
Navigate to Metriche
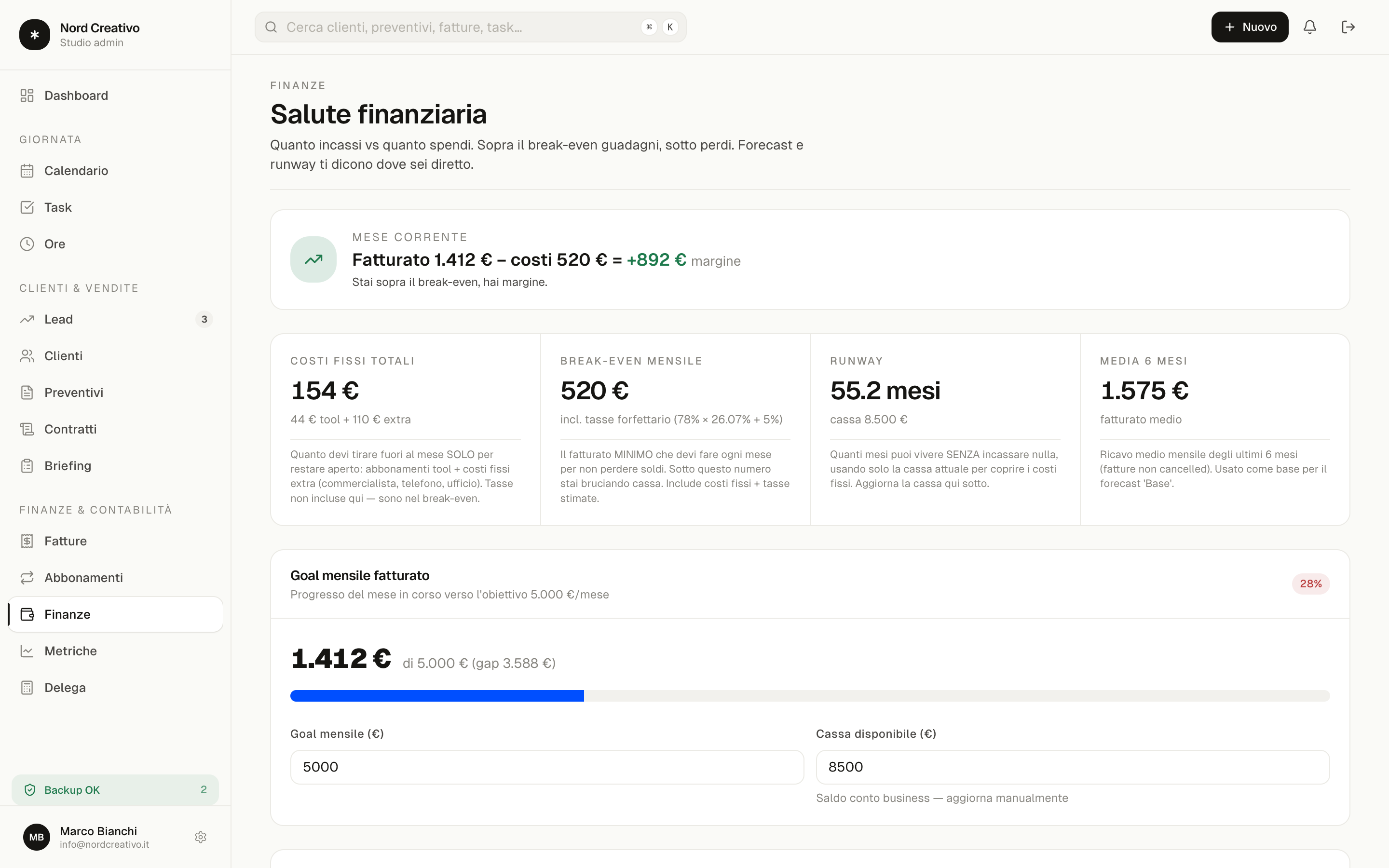[x=115, y=651]
